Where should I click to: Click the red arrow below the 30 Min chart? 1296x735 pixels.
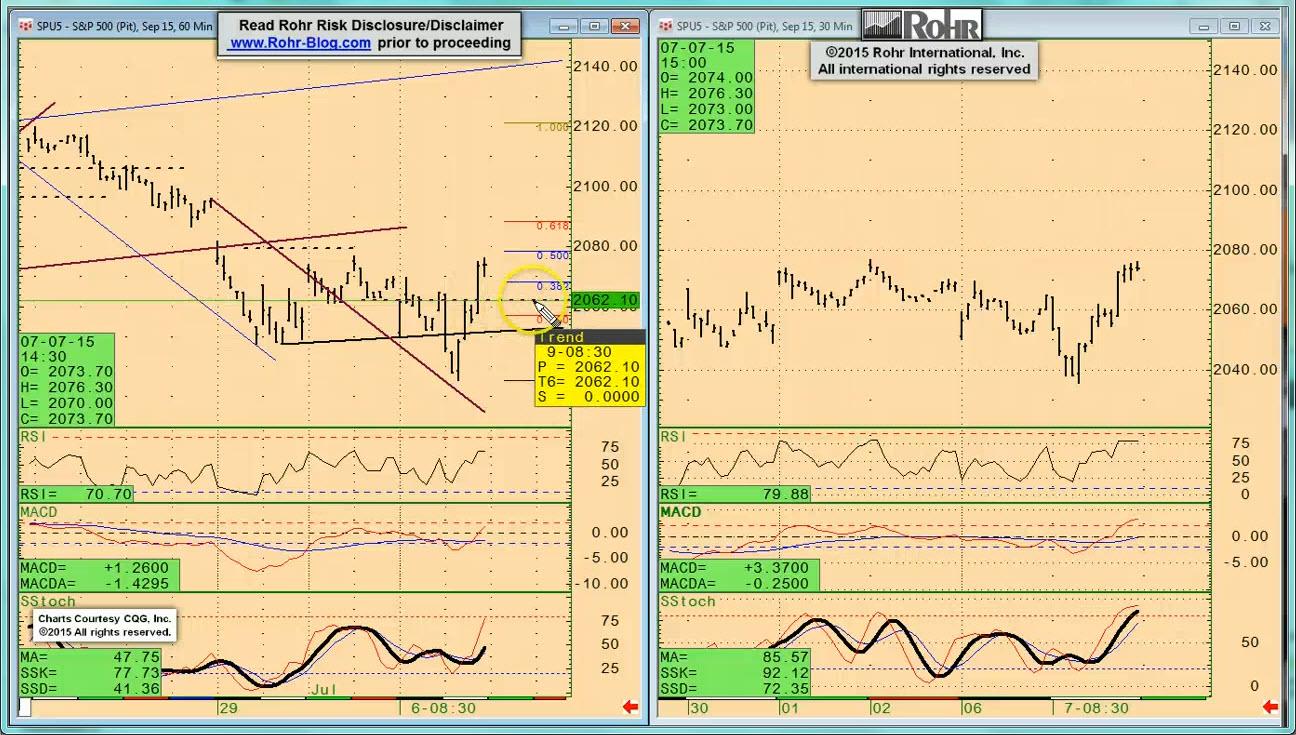1270,708
